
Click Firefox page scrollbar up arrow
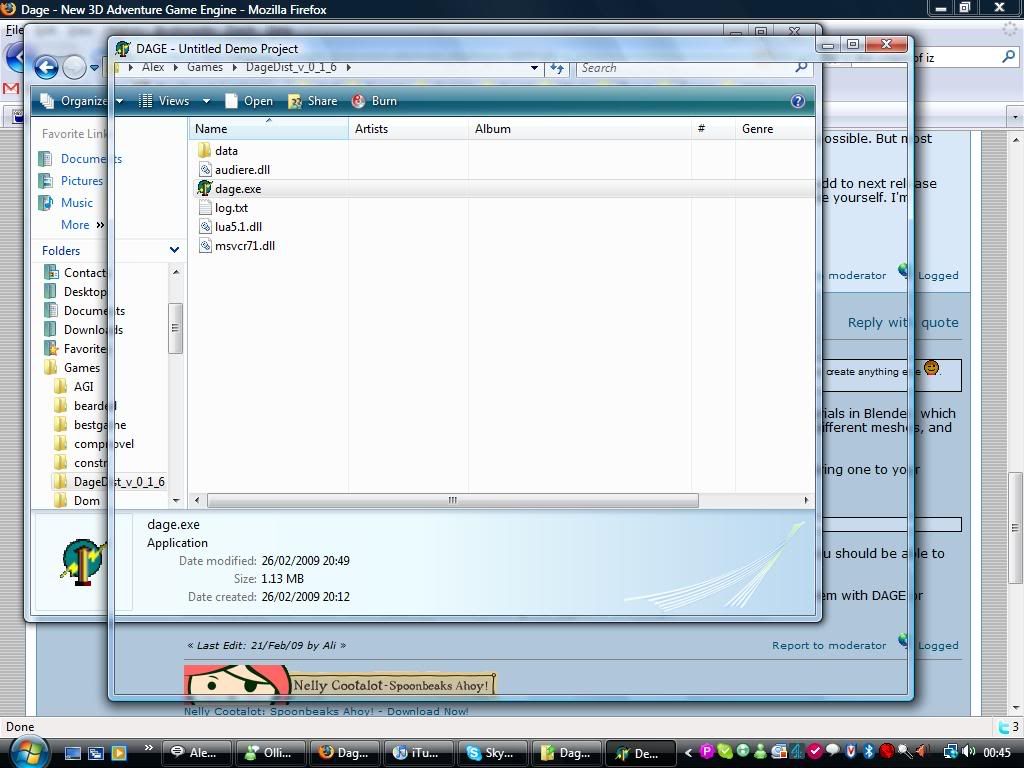(1016, 140)
